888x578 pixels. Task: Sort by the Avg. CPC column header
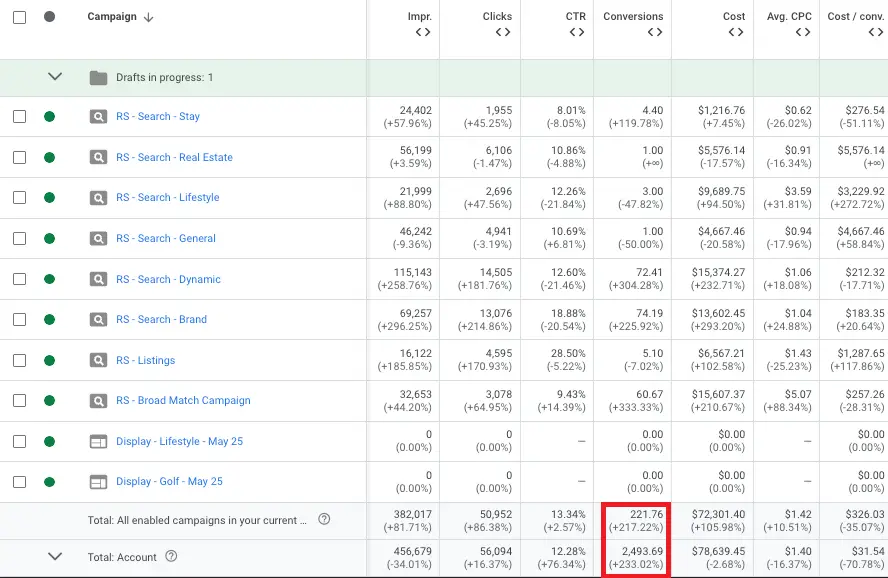[x=789, y=16]
